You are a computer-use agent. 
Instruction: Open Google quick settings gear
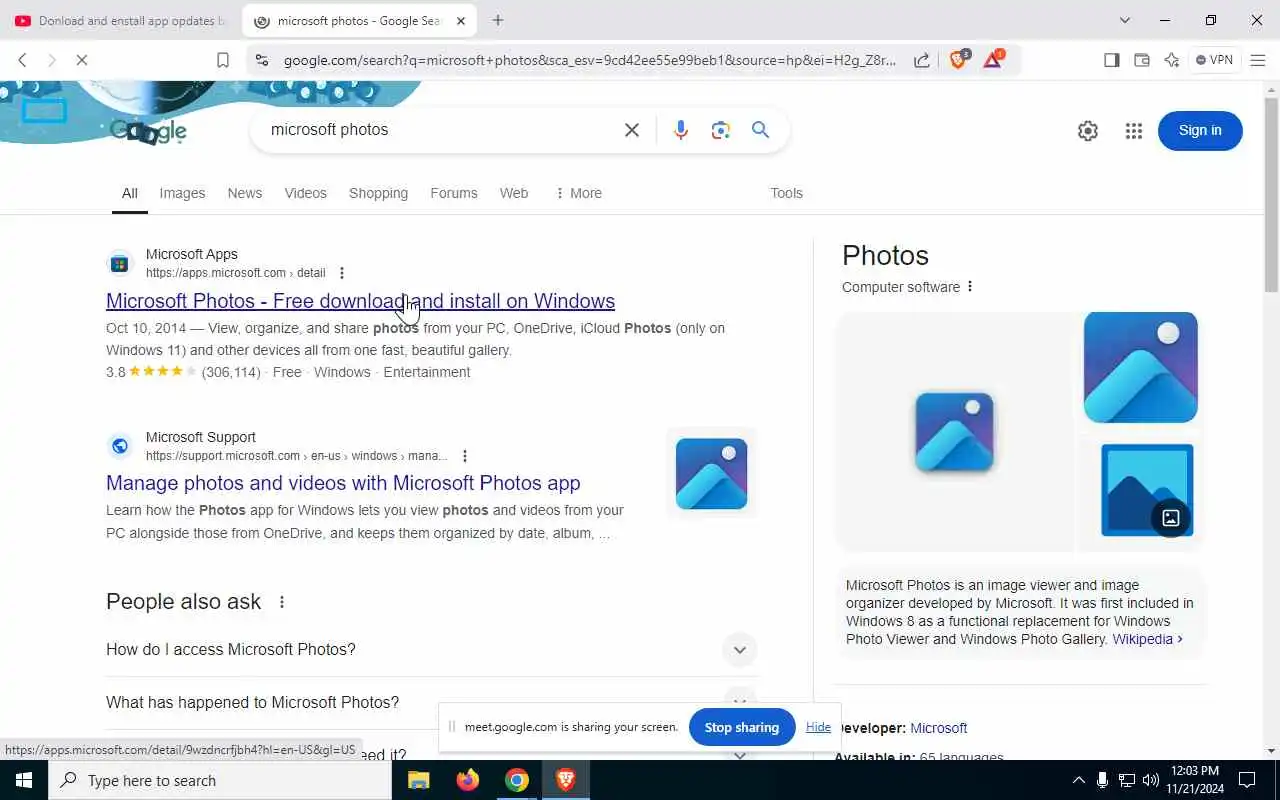pyautogui.click(x=1088, y=131)
